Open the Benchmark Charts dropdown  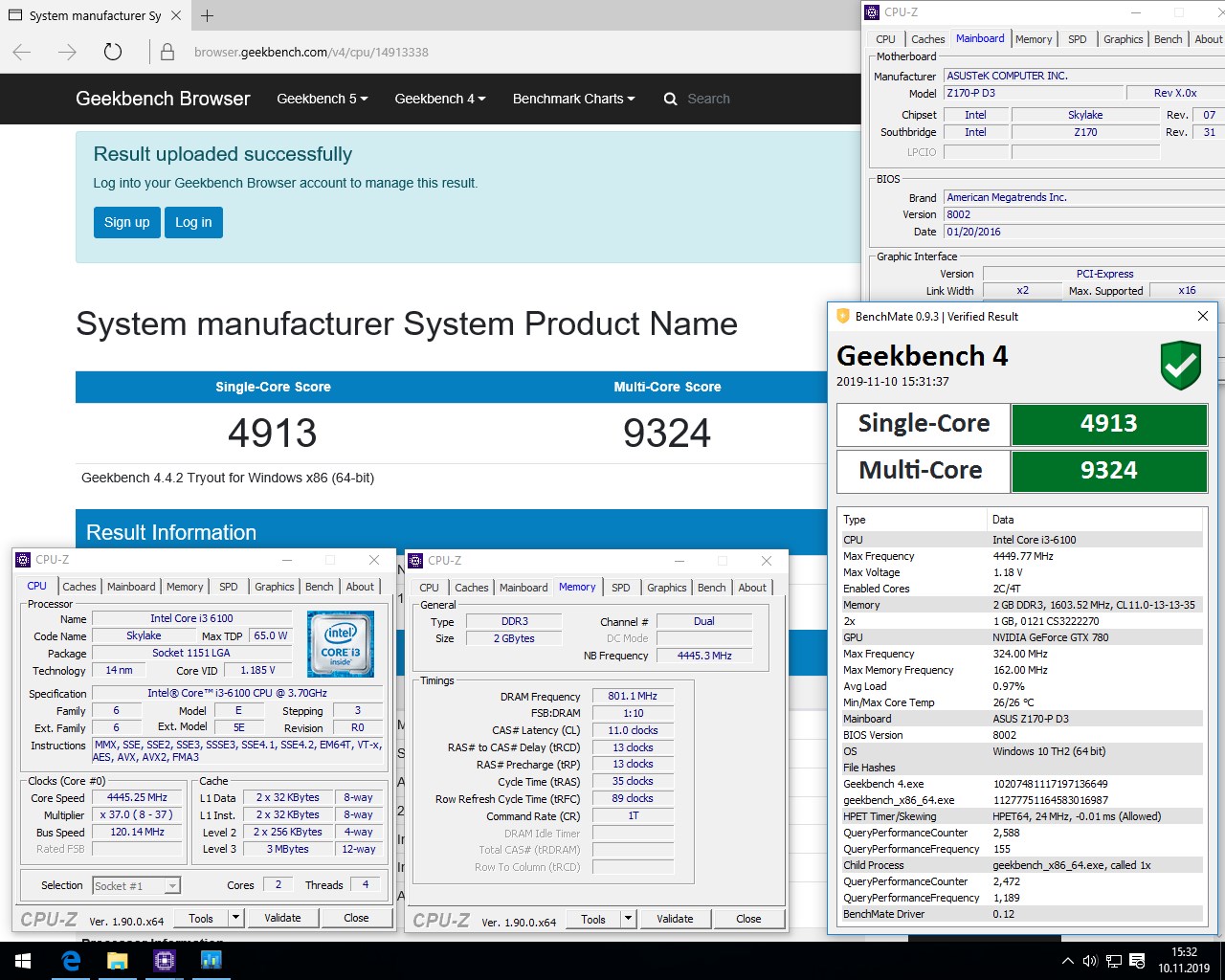coord(574,99)
